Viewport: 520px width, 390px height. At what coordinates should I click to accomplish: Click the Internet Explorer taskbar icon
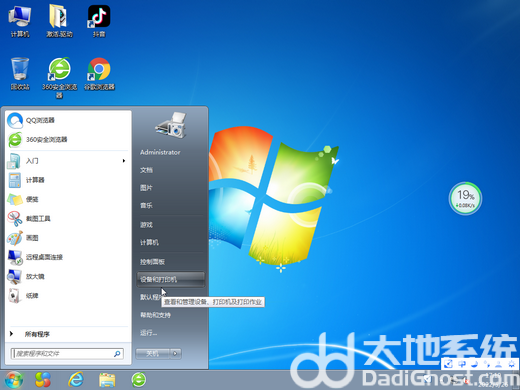click(x=76, y=379)
